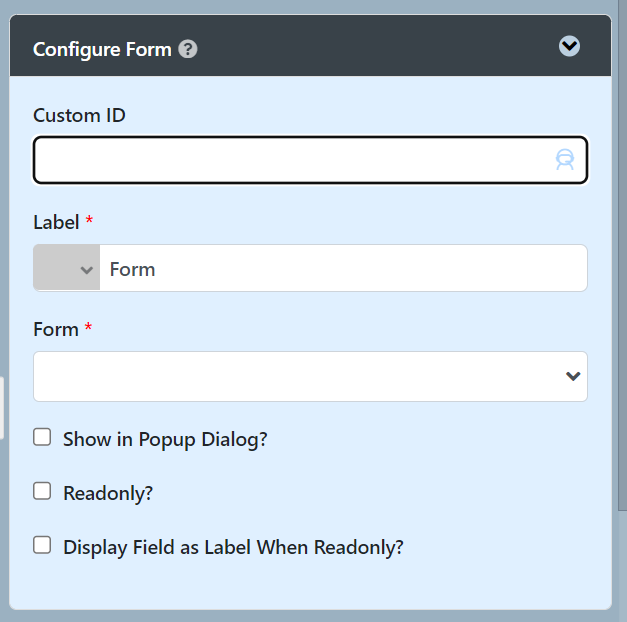This screenshot has height=622, width=627.
Task: Click the "Show in Popup Dialog?" text
Action: tap(165, 439)
